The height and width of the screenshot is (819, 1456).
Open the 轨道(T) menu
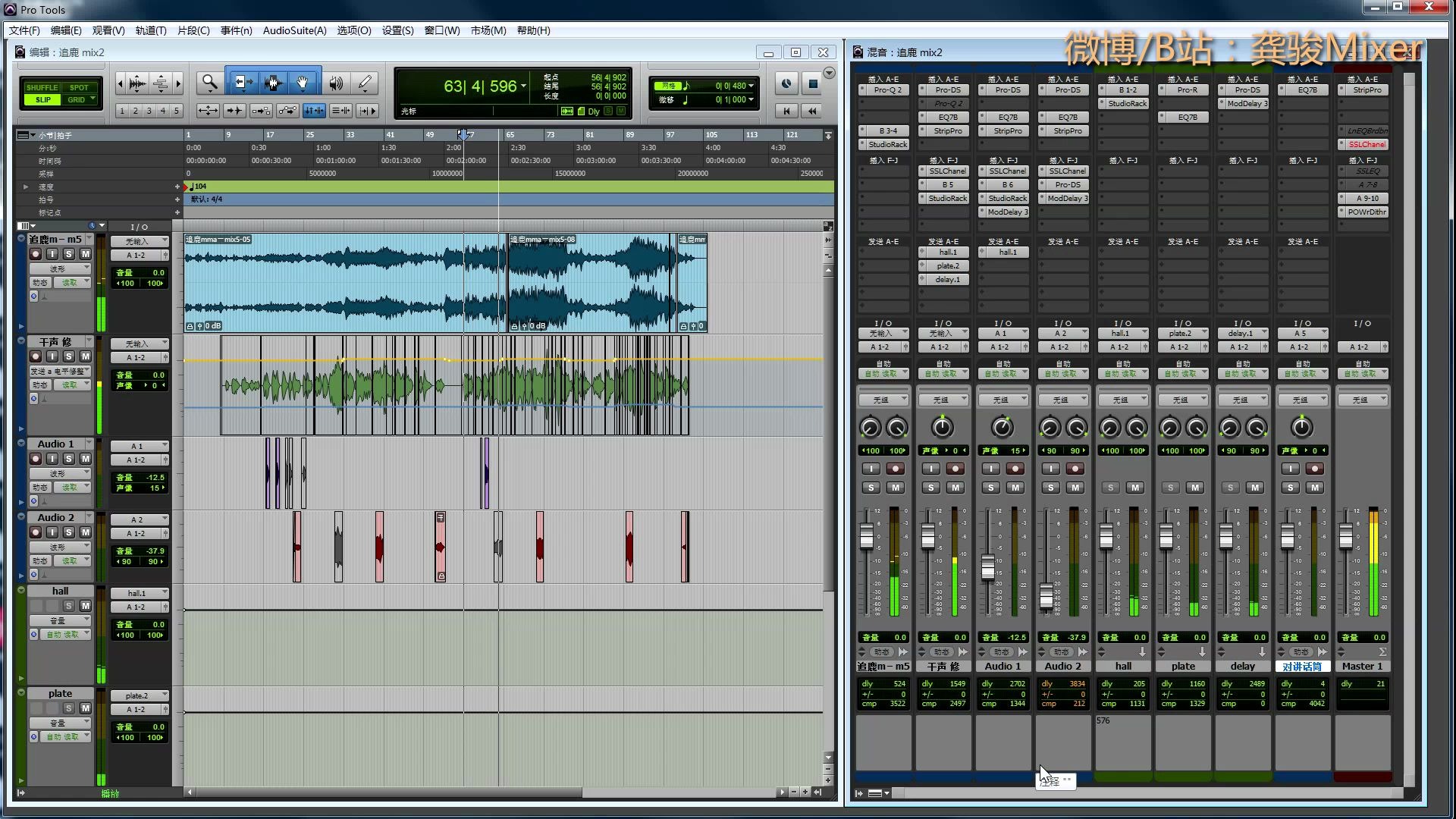[151, 30]
